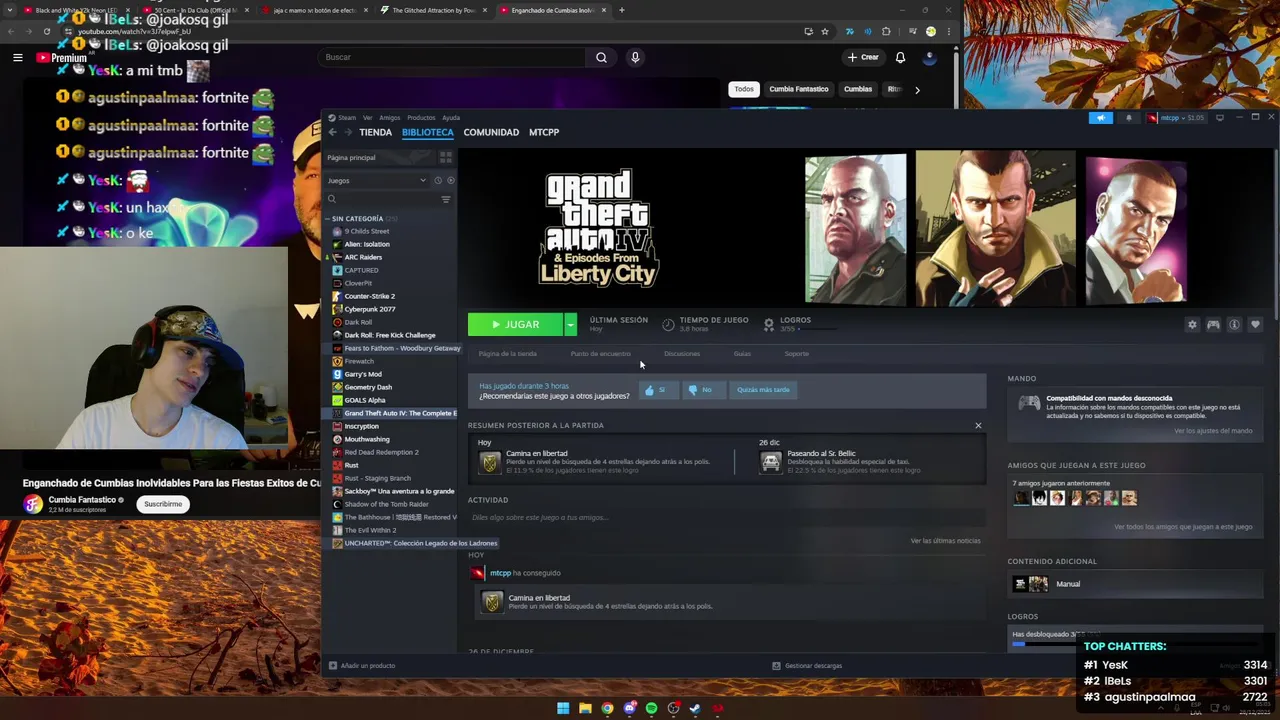Switch to Big Picture mode icon
Viewport: 1280px width, 720px height.
pos(1220,118)
